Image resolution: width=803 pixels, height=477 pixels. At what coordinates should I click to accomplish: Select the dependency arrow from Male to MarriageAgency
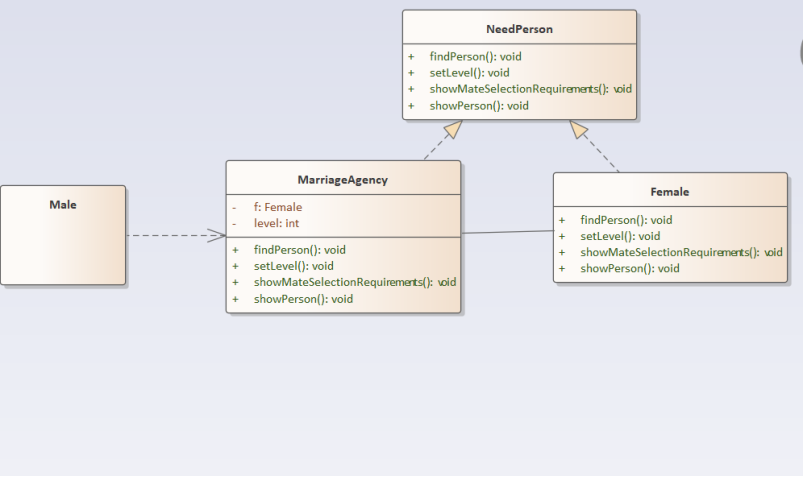(x=177, y=236)
